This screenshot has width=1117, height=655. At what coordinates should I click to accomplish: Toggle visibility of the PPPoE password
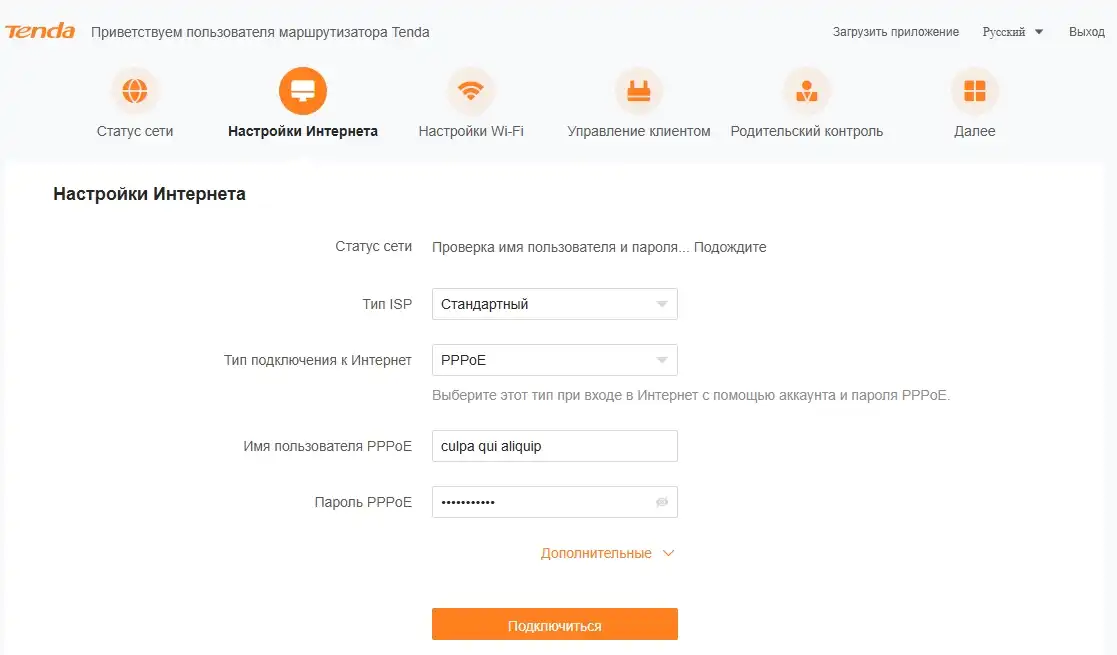point(662,502)
